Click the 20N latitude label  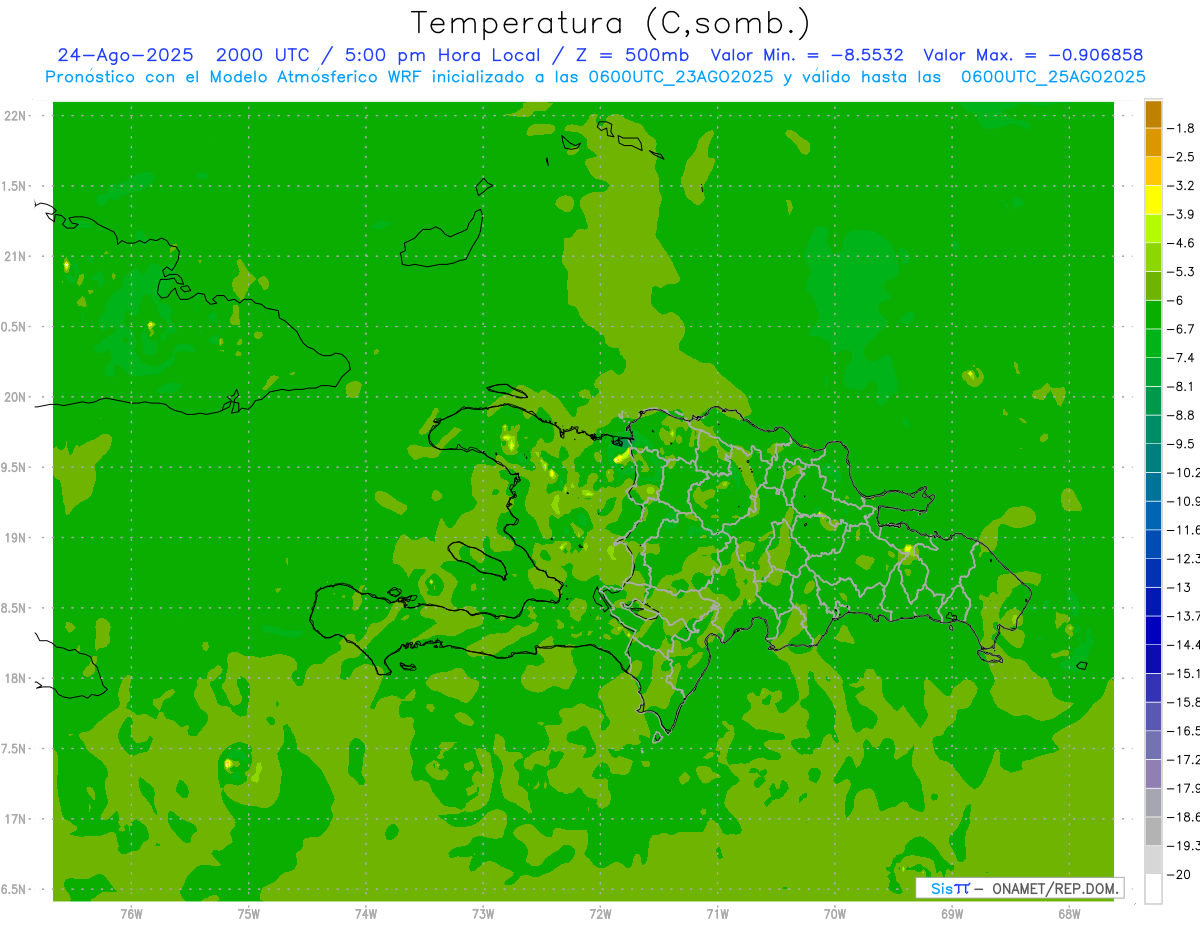tap(15, 398)
